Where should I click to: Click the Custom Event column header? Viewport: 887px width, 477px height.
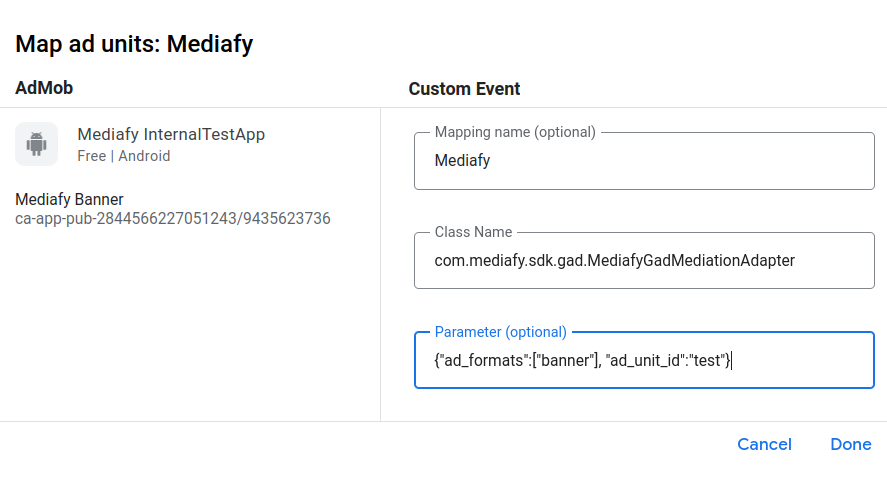click(x=464, y=88)
